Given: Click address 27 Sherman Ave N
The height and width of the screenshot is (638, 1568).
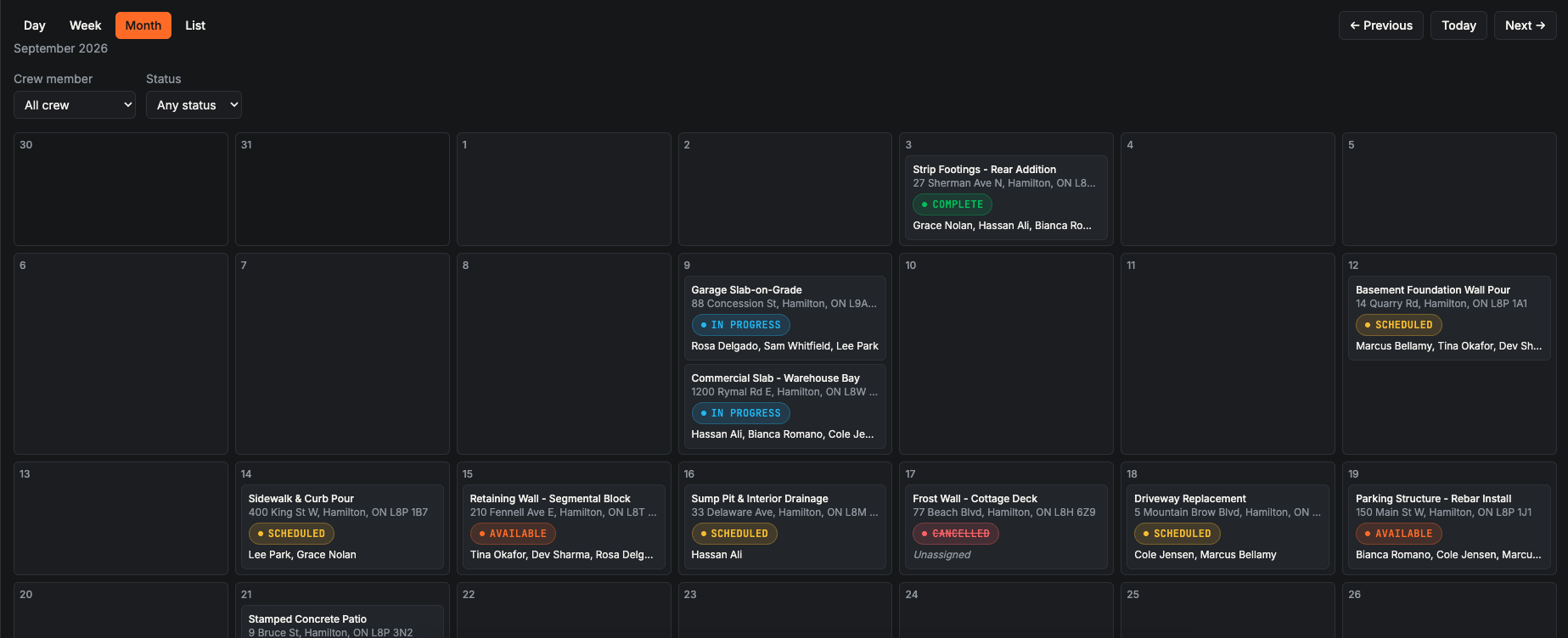Looking at the screenshot, I should [x=1004, y=183].
